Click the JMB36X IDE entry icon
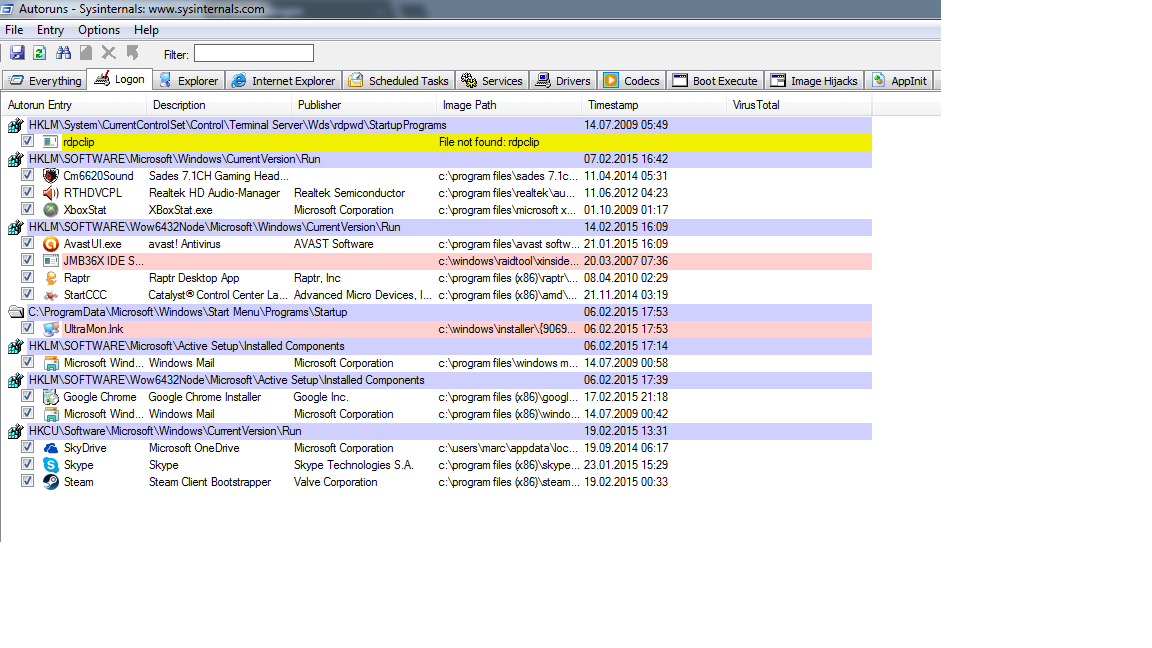The width and height of the screenshot is (1152, 648). click(x=51, y=261)
